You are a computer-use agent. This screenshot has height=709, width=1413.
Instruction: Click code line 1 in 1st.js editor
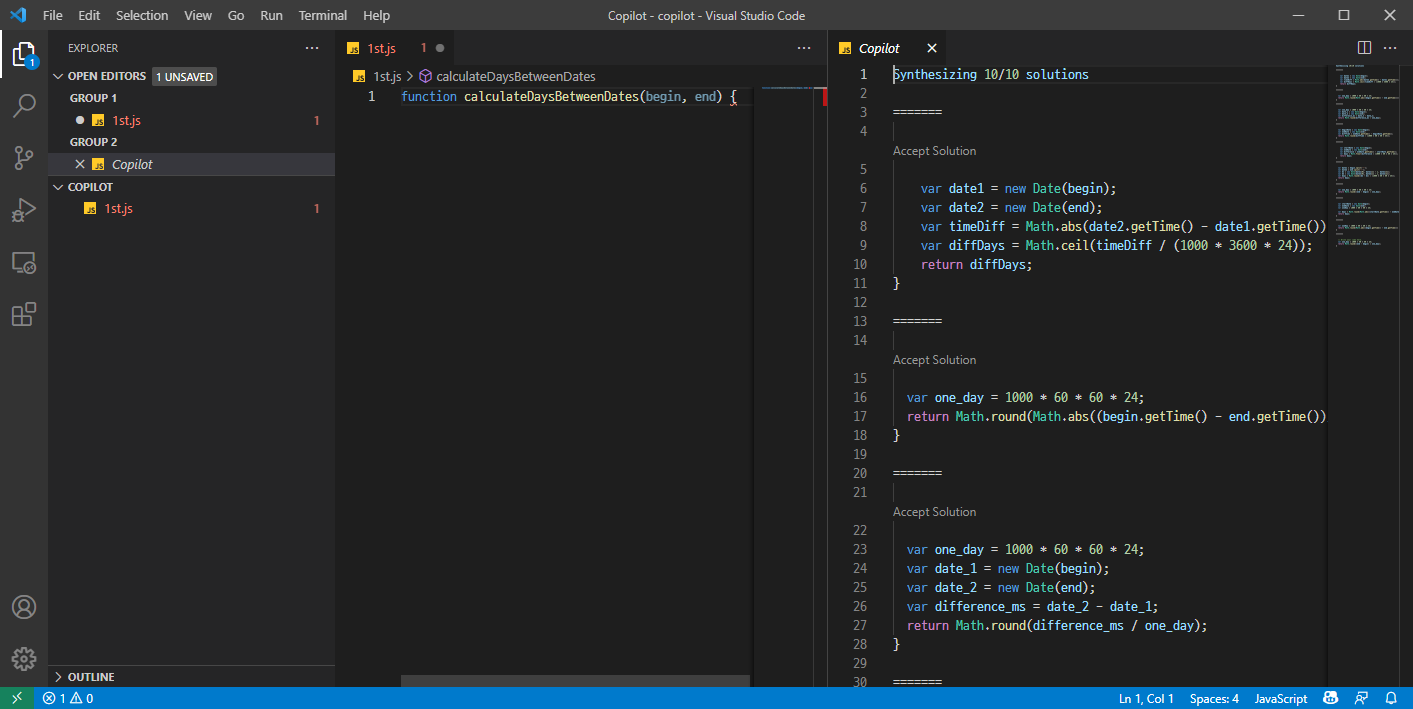568,96
